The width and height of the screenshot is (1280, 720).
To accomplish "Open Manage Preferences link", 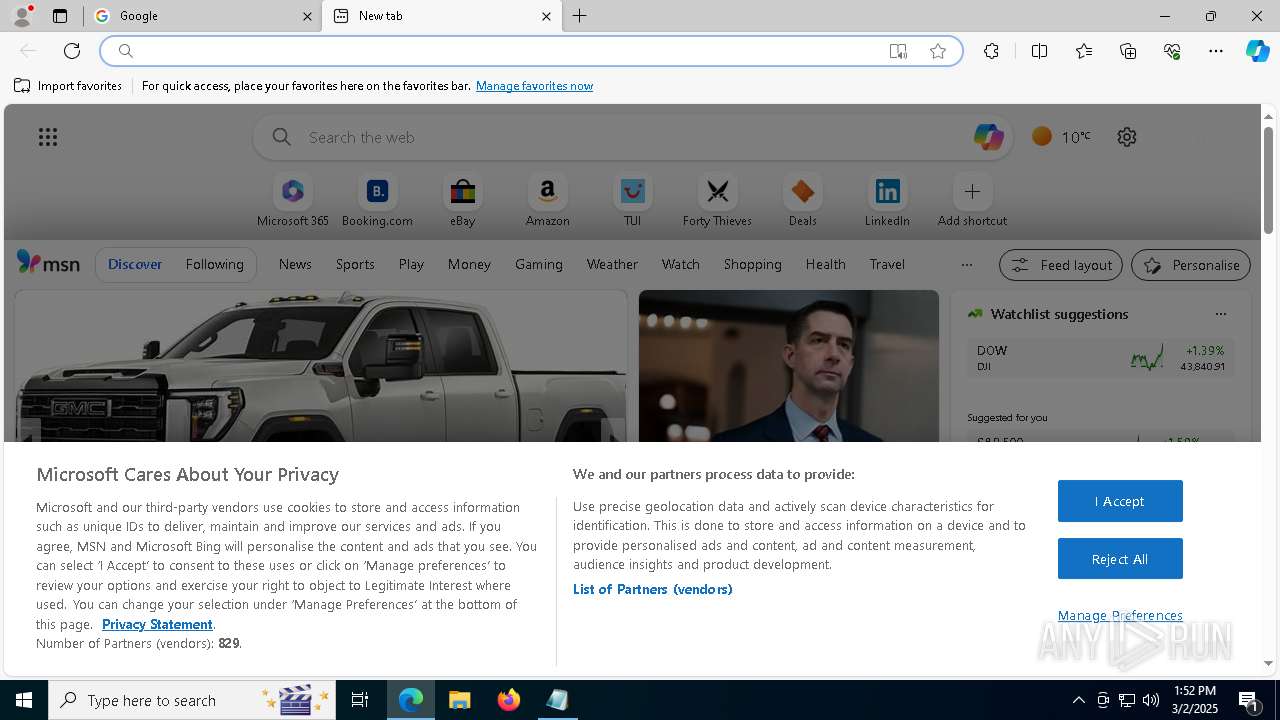I will point(1120,615).
